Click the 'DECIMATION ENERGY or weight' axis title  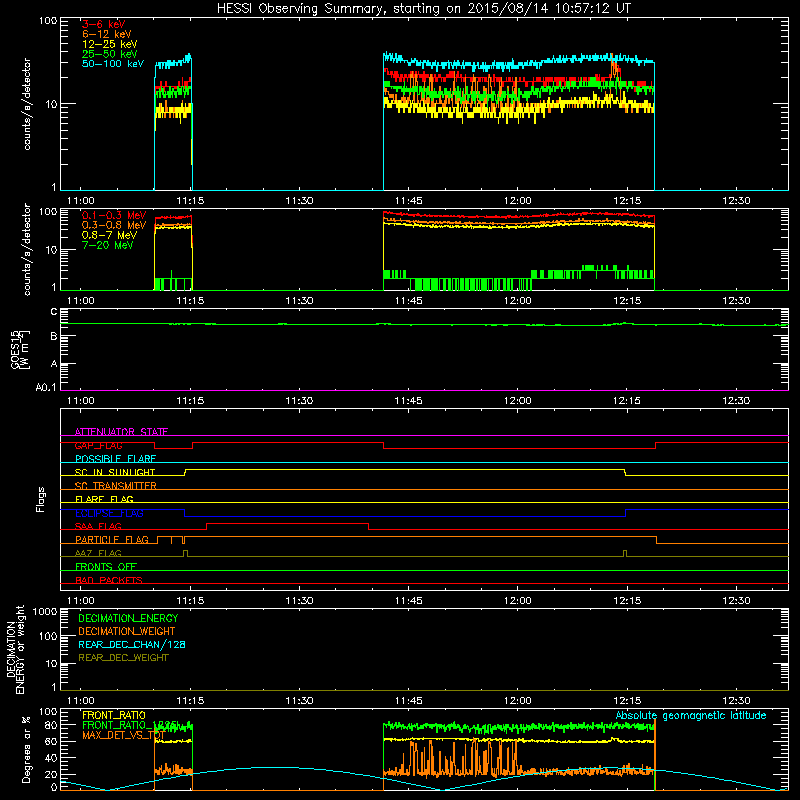[x=15, y=649]
